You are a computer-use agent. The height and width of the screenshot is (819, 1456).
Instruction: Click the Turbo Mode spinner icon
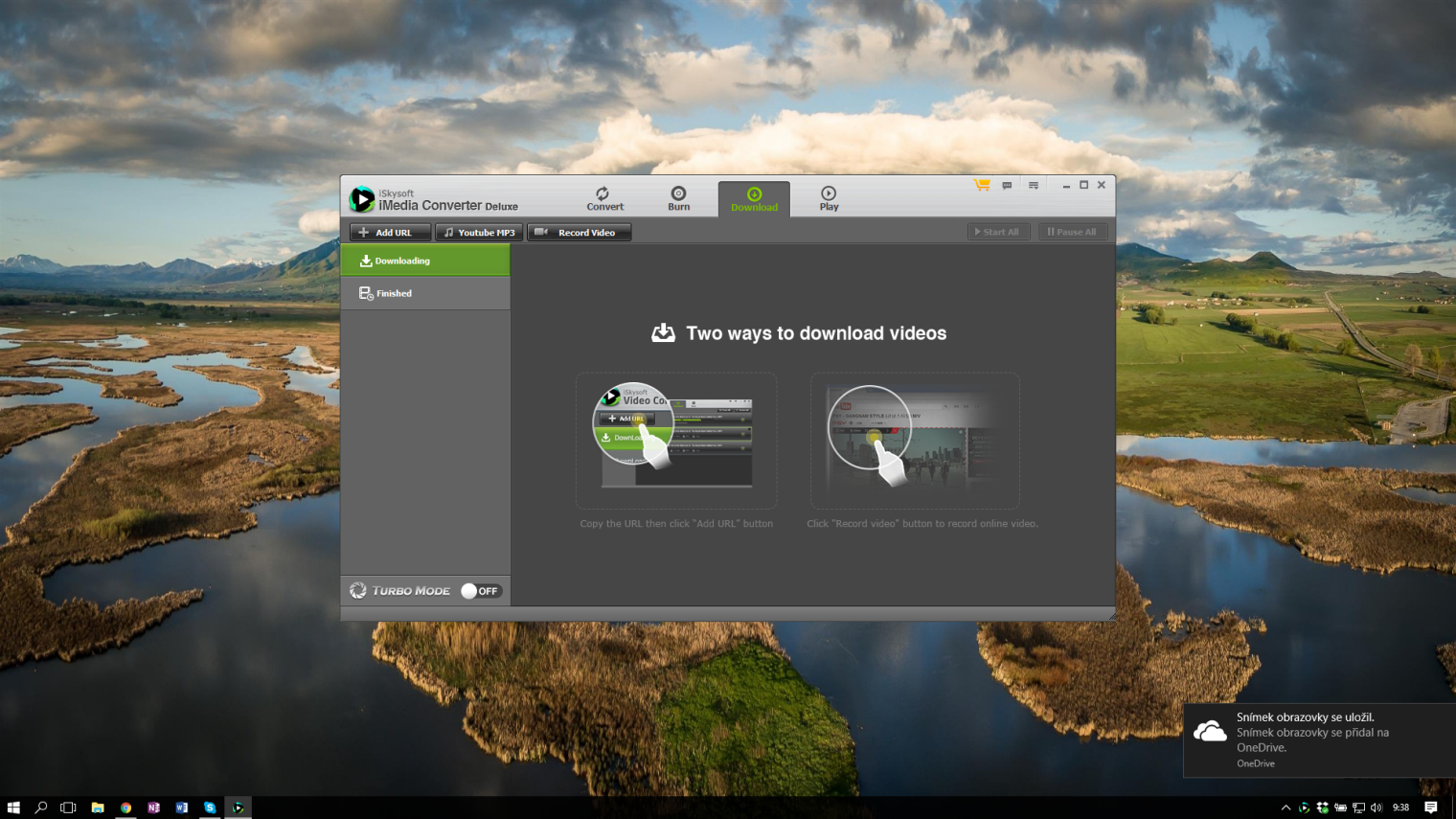click(x=358, y=591)
